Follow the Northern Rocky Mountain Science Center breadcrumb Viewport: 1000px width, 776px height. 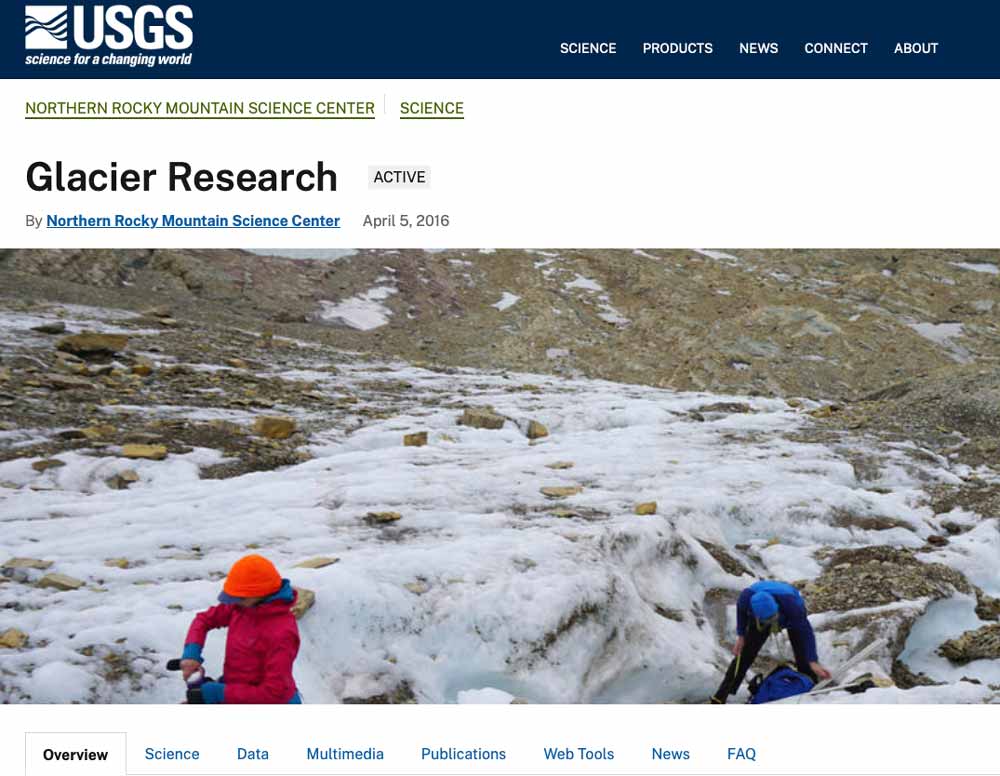[x=200, y=108]
